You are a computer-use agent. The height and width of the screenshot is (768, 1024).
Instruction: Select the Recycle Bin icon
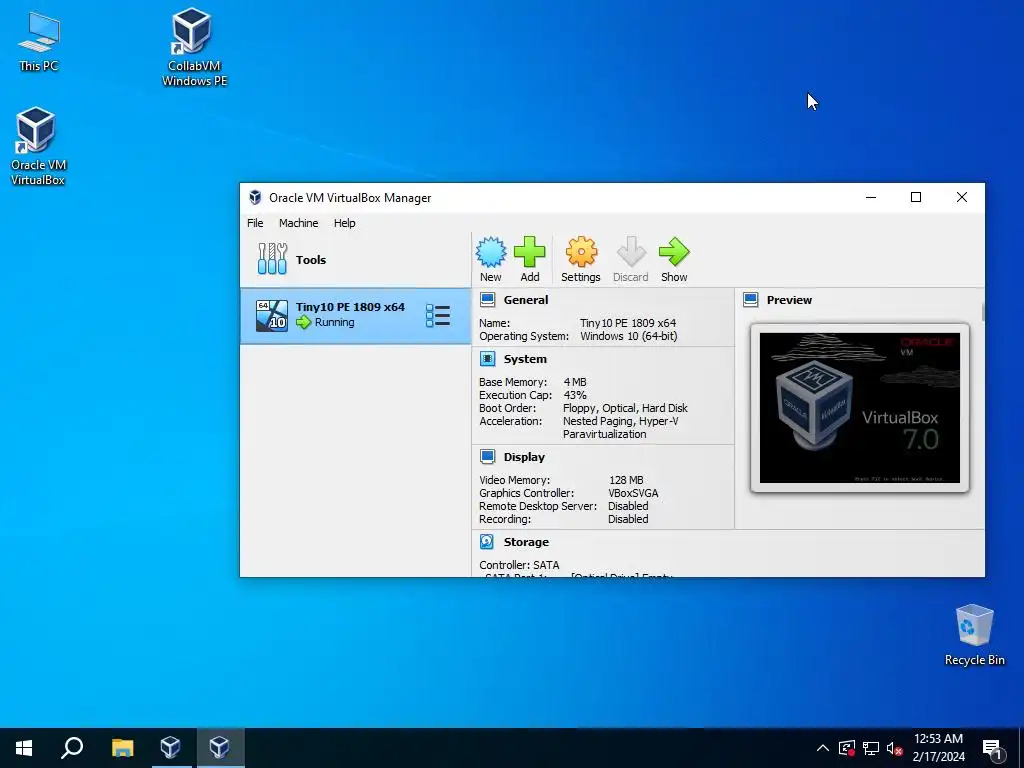click(x=974, y=635)
